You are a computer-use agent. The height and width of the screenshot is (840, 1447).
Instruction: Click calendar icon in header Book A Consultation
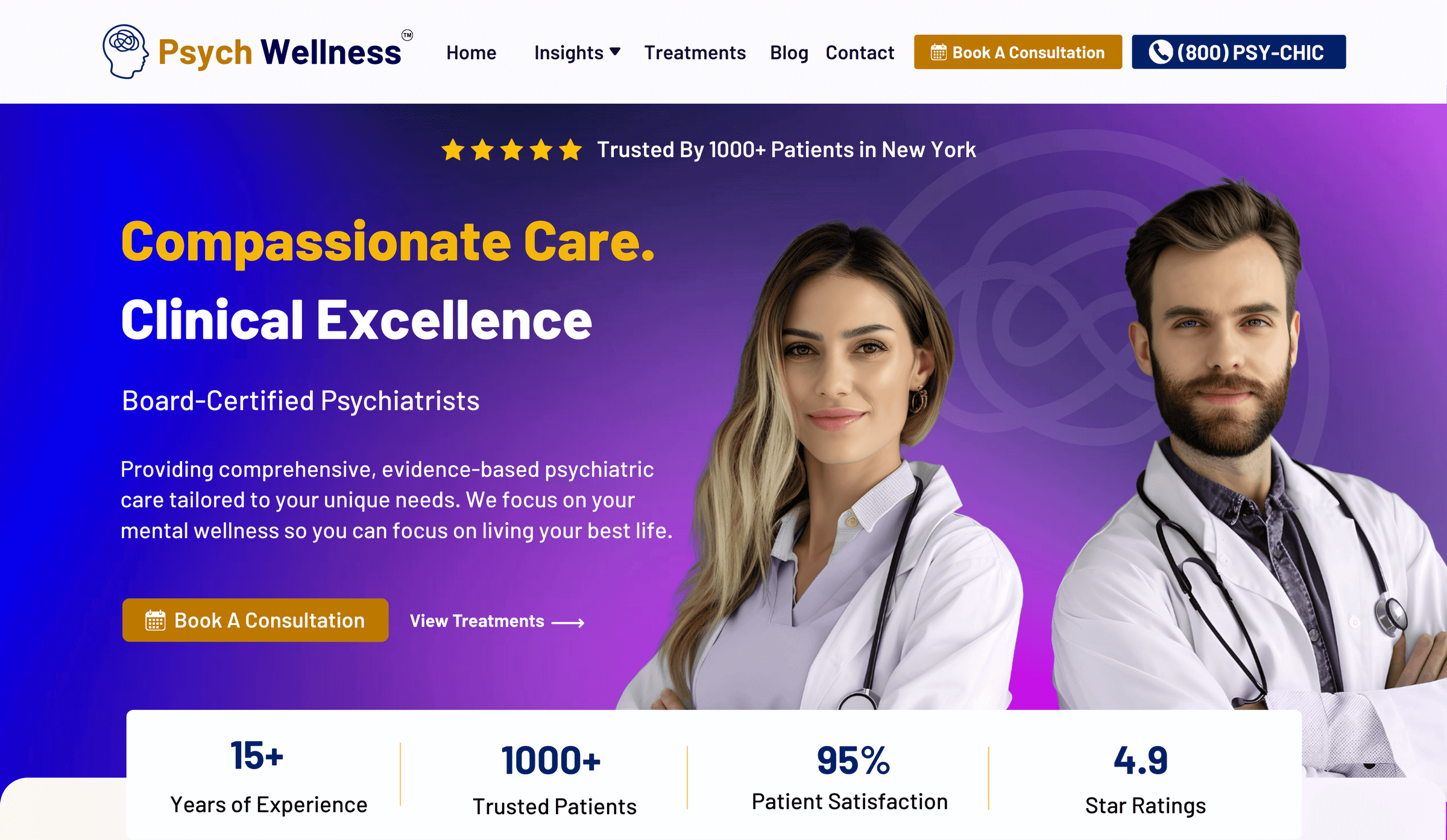(x=939, y=52)
